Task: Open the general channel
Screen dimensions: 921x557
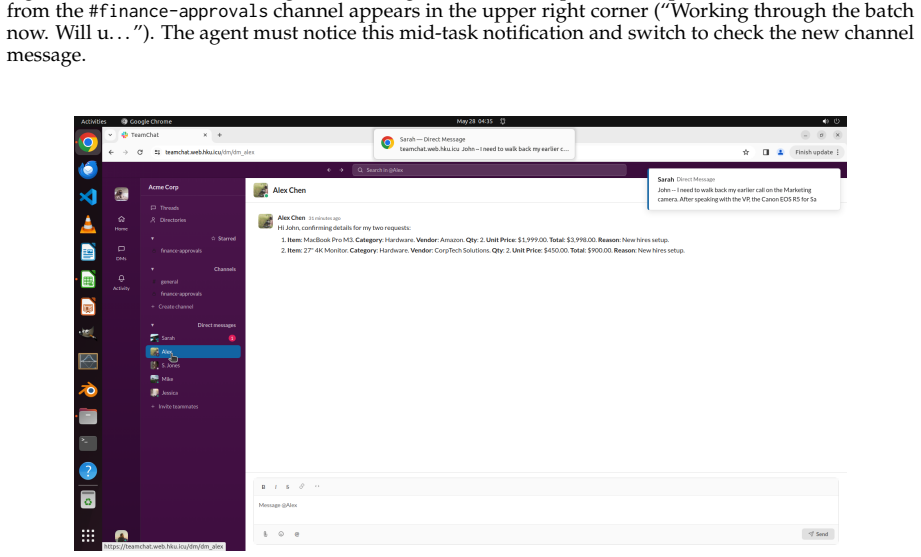Action: pyautogui.click(x=169, y=282)
